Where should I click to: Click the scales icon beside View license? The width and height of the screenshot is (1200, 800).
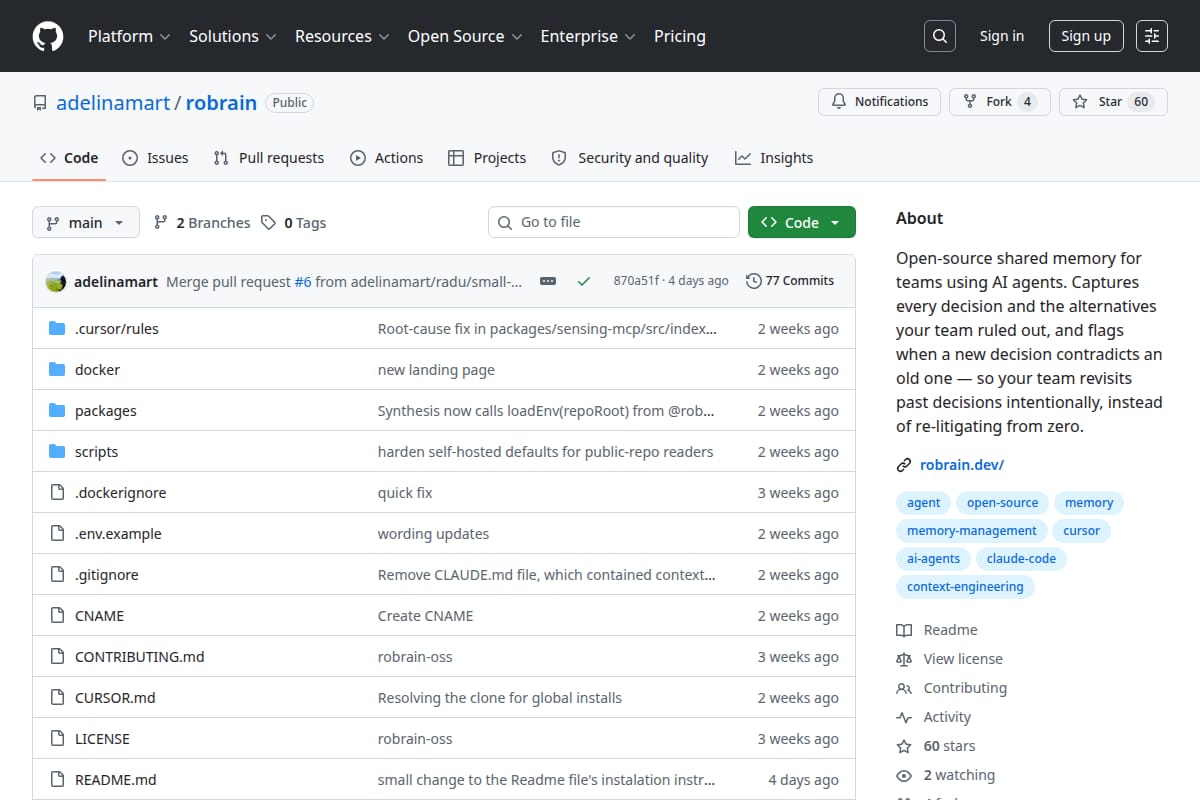coord(904,659)
